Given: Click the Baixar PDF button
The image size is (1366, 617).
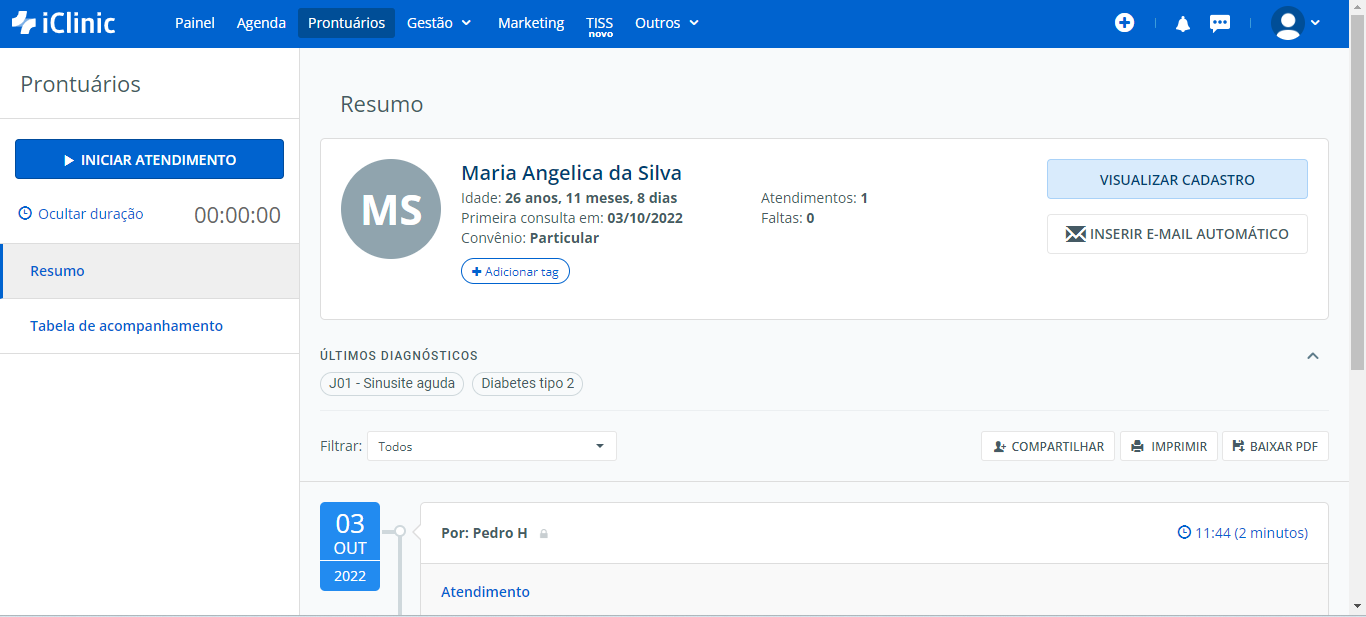Looking at the screenshot, I should pyautogui.click(x=1275, y=447).
